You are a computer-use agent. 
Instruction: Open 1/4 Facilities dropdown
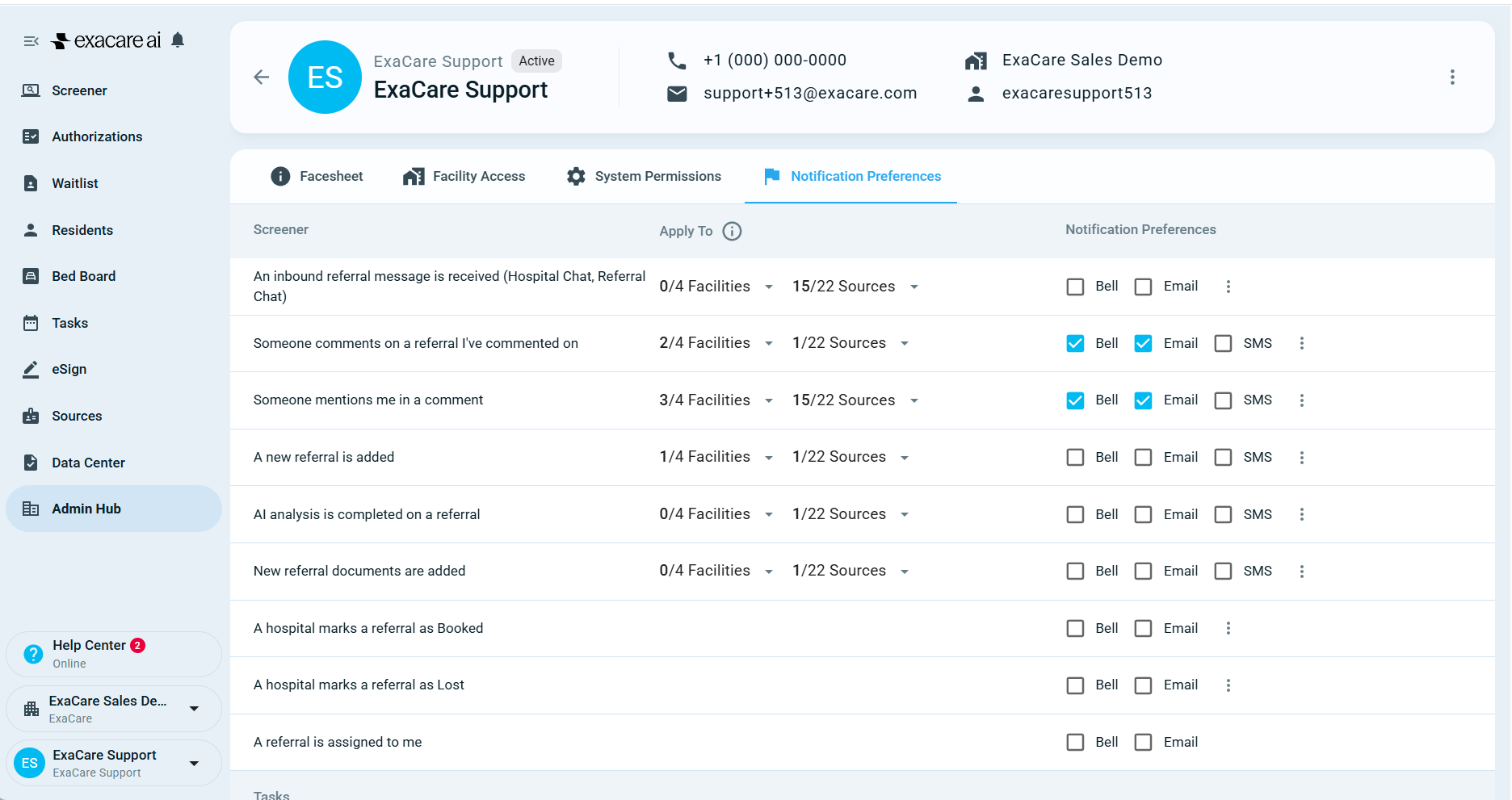point(717,458)
